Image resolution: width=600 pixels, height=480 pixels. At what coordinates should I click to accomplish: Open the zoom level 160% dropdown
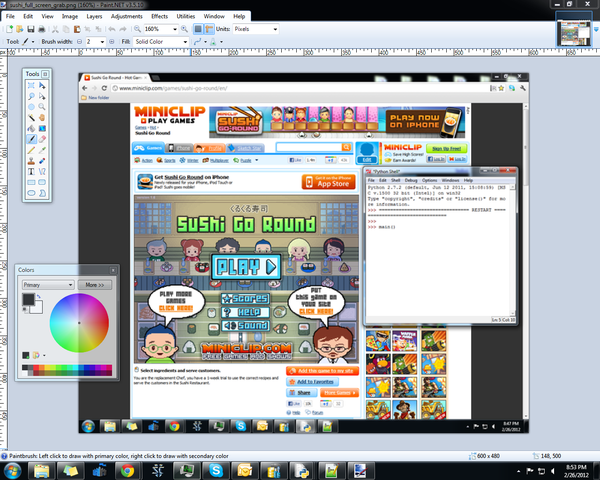coord(175,29)
